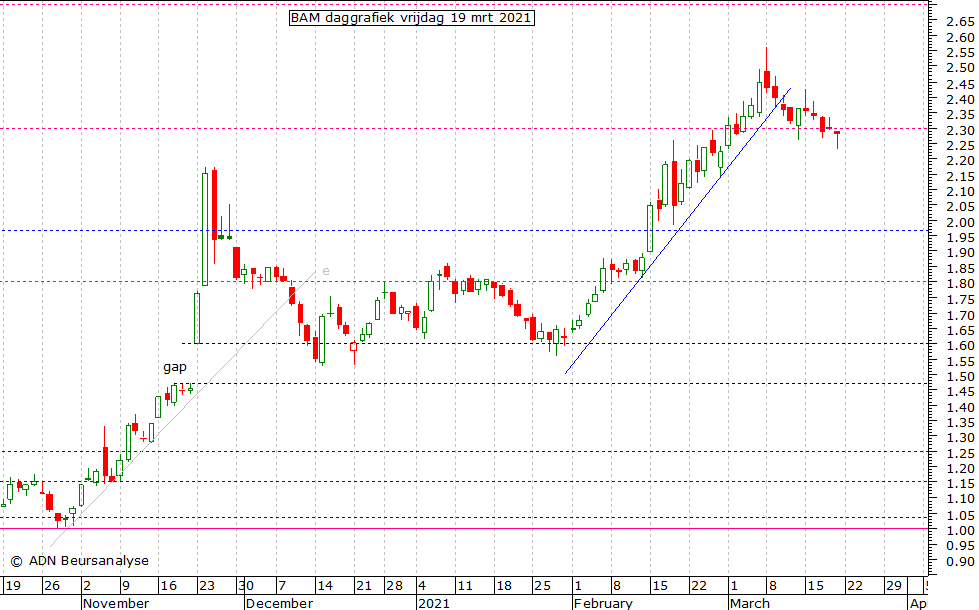Click the 2.65 price axis value
The height and width of the screenshot is (610, 979).
(960, 22)
